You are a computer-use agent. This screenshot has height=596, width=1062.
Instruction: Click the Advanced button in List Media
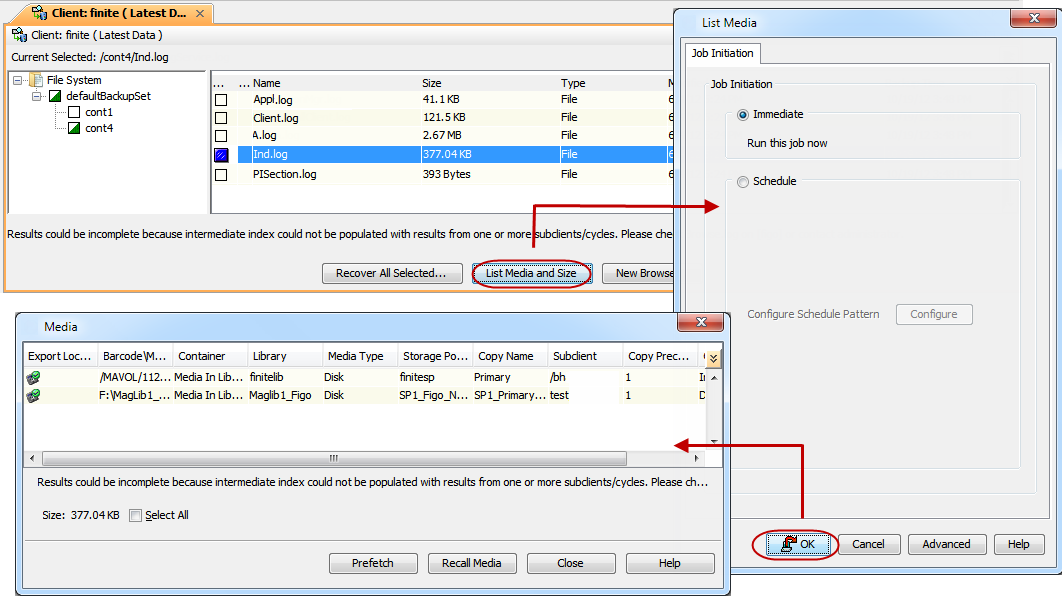click(x=946, y=544)
